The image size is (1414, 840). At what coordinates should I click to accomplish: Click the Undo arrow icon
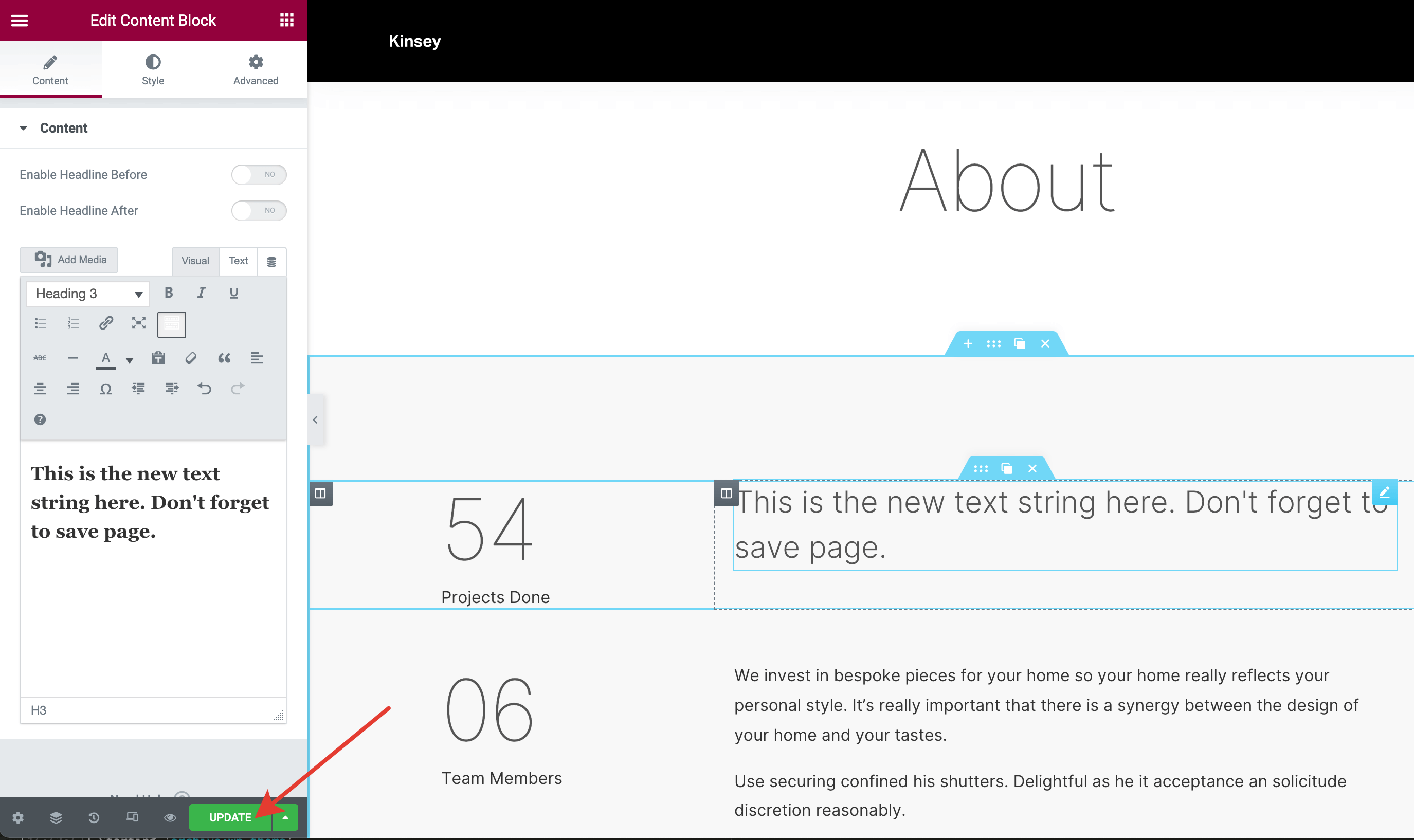(204, 388)
